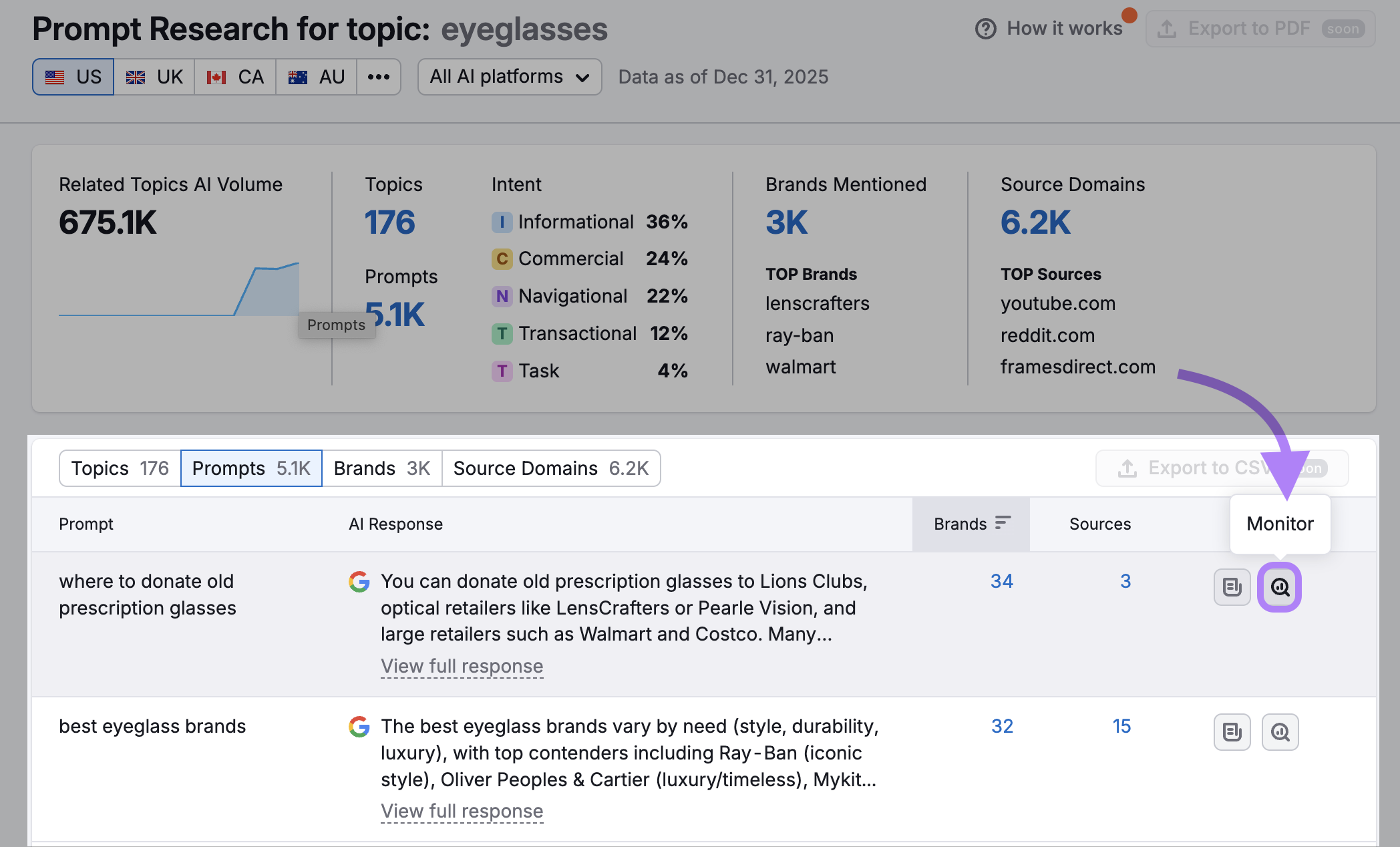Screen dimensions: 1400x847
Task: Click the highlighted Monitor icon in first row
Action: coord(1279,587)
